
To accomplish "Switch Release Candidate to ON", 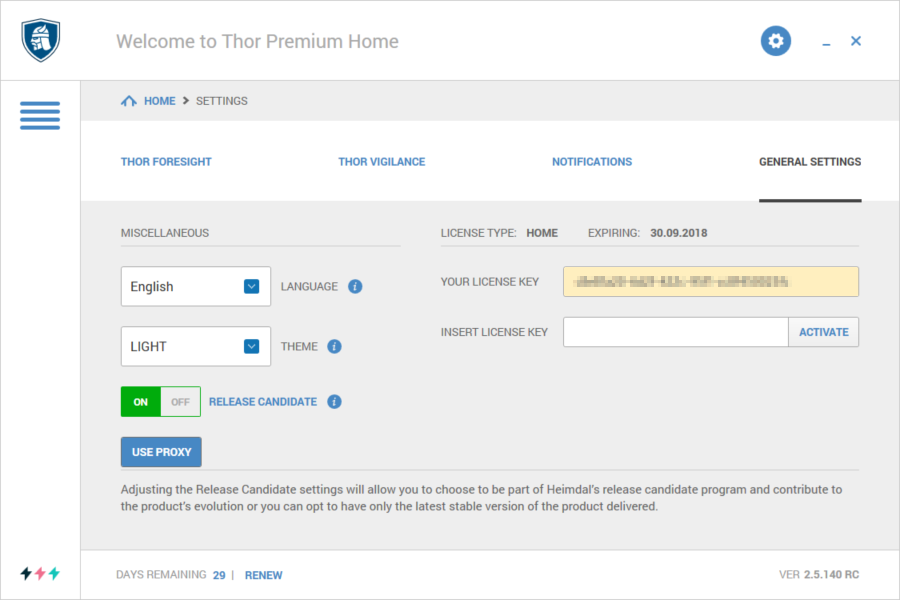I will (x=141, y=402).
